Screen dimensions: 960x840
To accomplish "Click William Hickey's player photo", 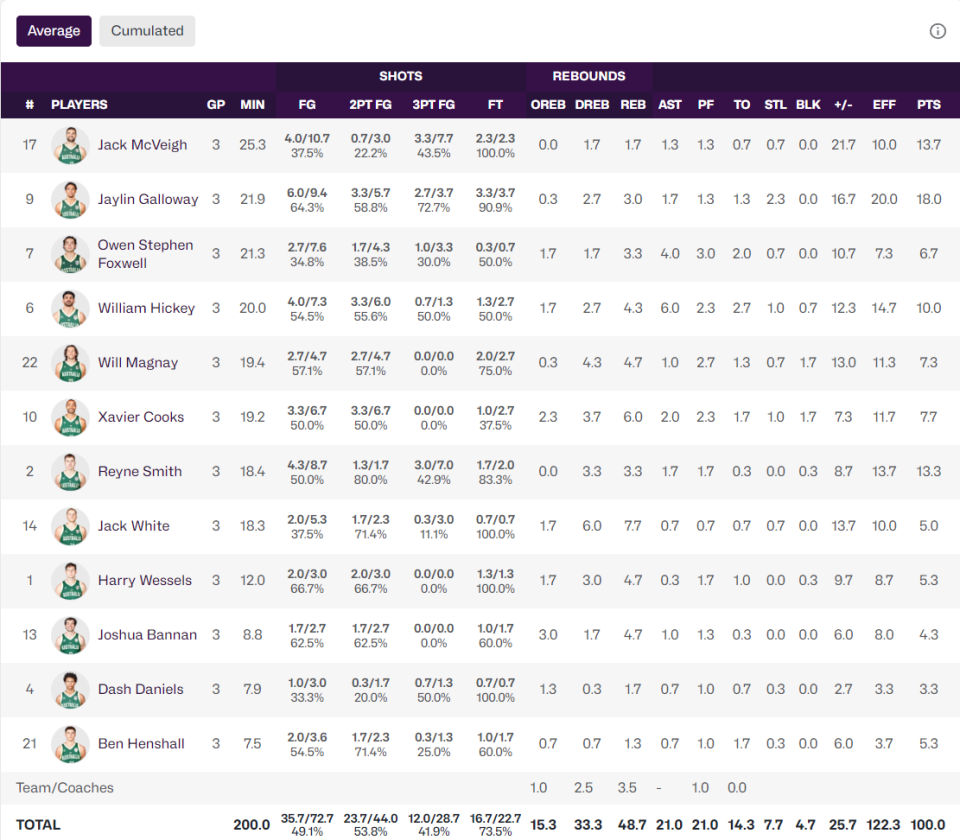I will 70,309.
